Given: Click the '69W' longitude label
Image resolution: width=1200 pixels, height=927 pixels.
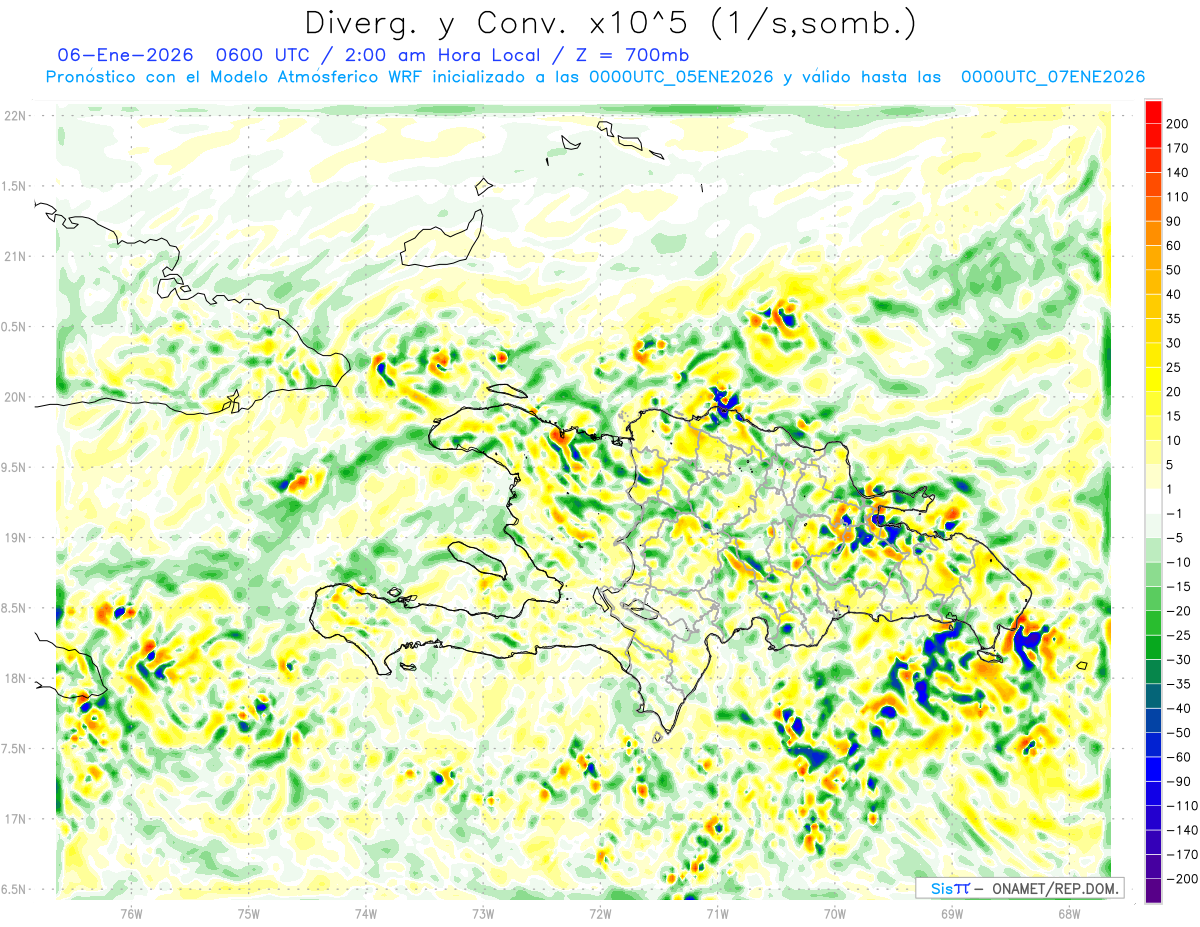Looking at the screenshot, I should (x=952, y=914).
